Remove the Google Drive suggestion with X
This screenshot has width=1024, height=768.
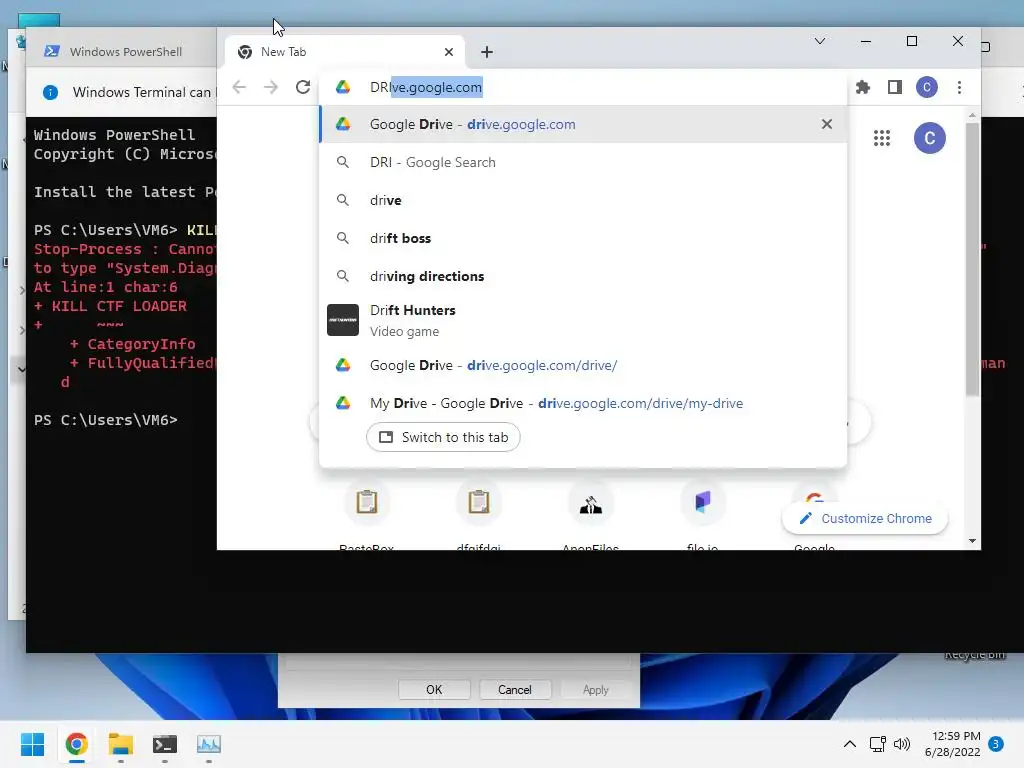(826, 124)
